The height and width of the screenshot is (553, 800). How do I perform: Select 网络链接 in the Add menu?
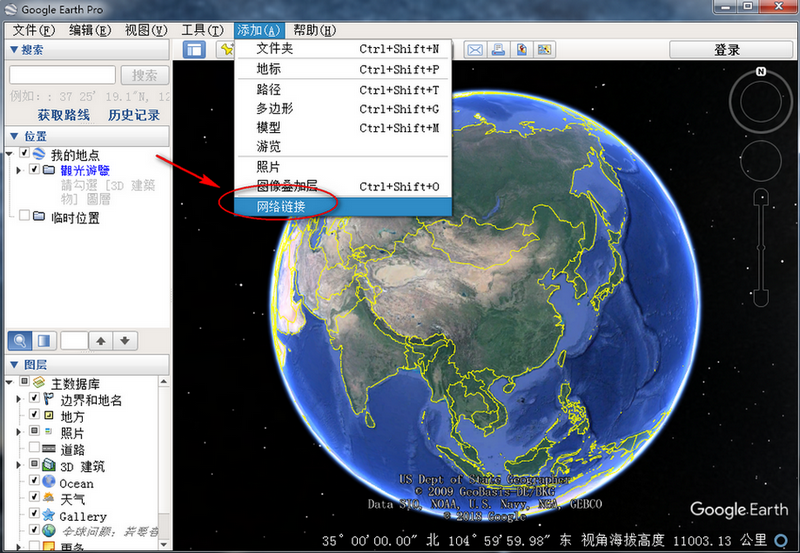click(x=282, y=206)
